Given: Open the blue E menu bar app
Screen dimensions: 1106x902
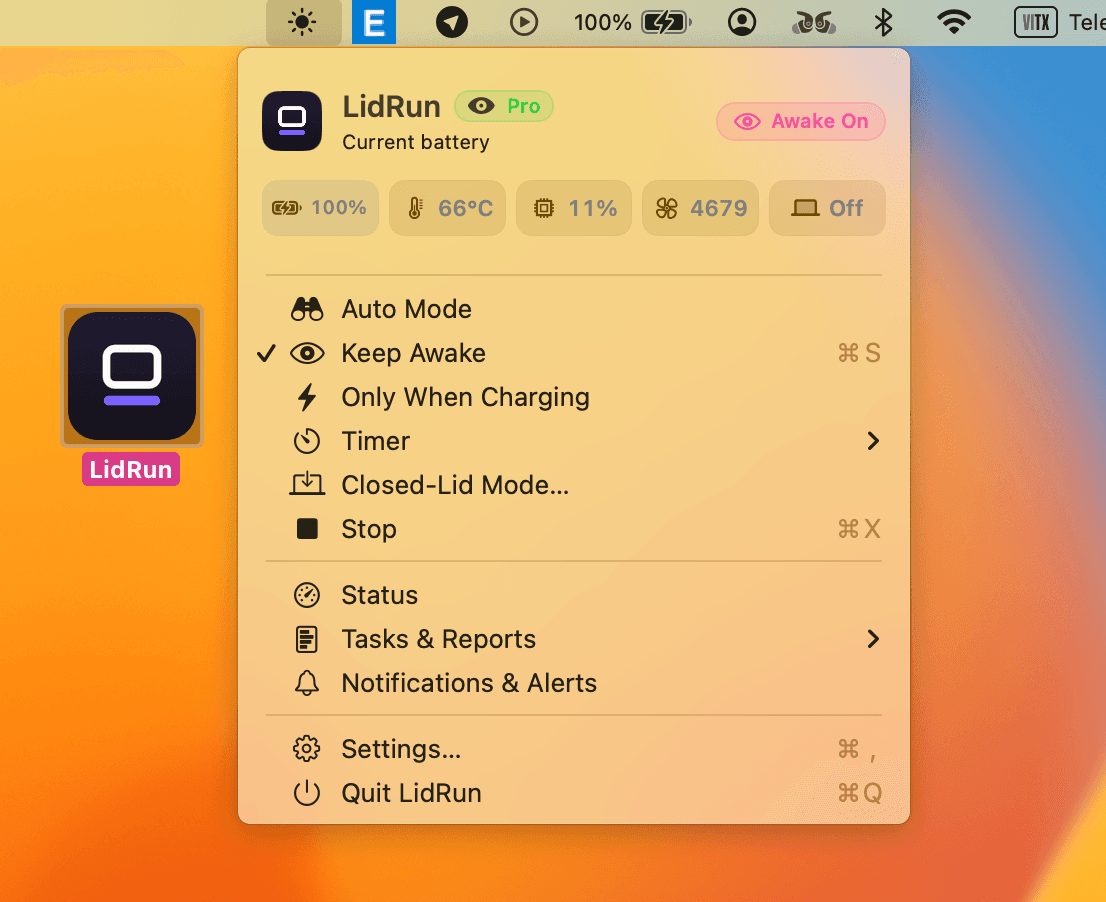Looking at the screenshot, I should pyautogui.click(x=374, y=23).
